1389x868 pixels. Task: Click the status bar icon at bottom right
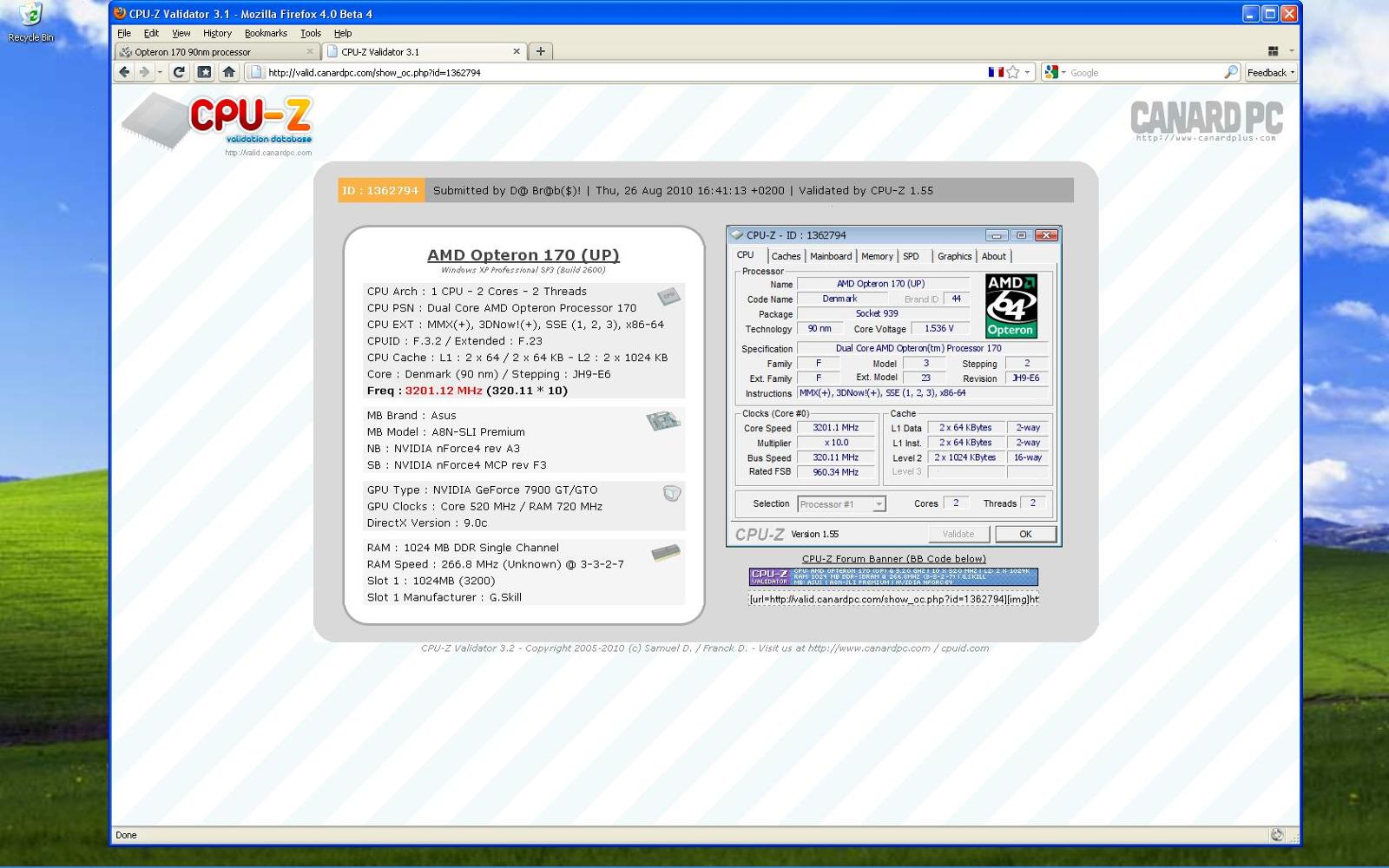click(x=1277, y=835)
